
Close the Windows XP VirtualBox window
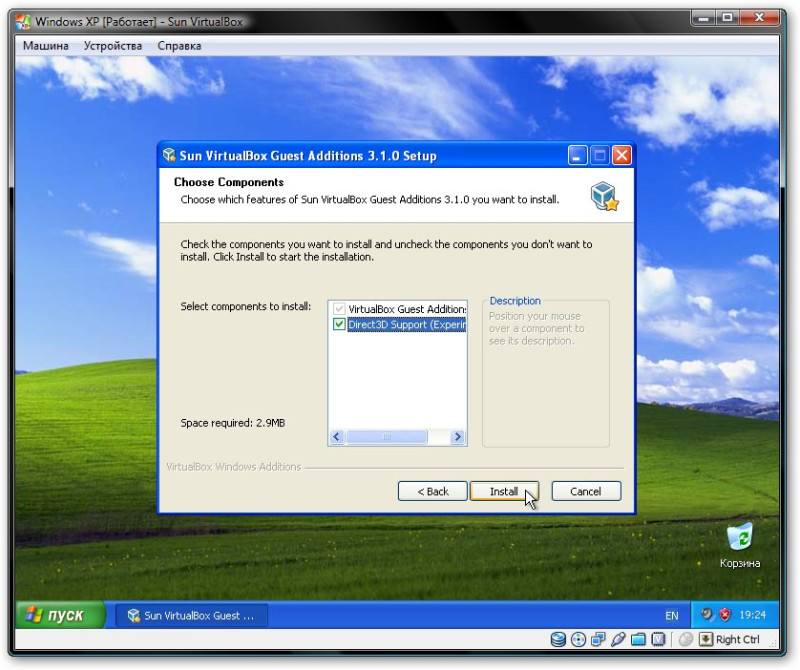click(x=760, y=18)
